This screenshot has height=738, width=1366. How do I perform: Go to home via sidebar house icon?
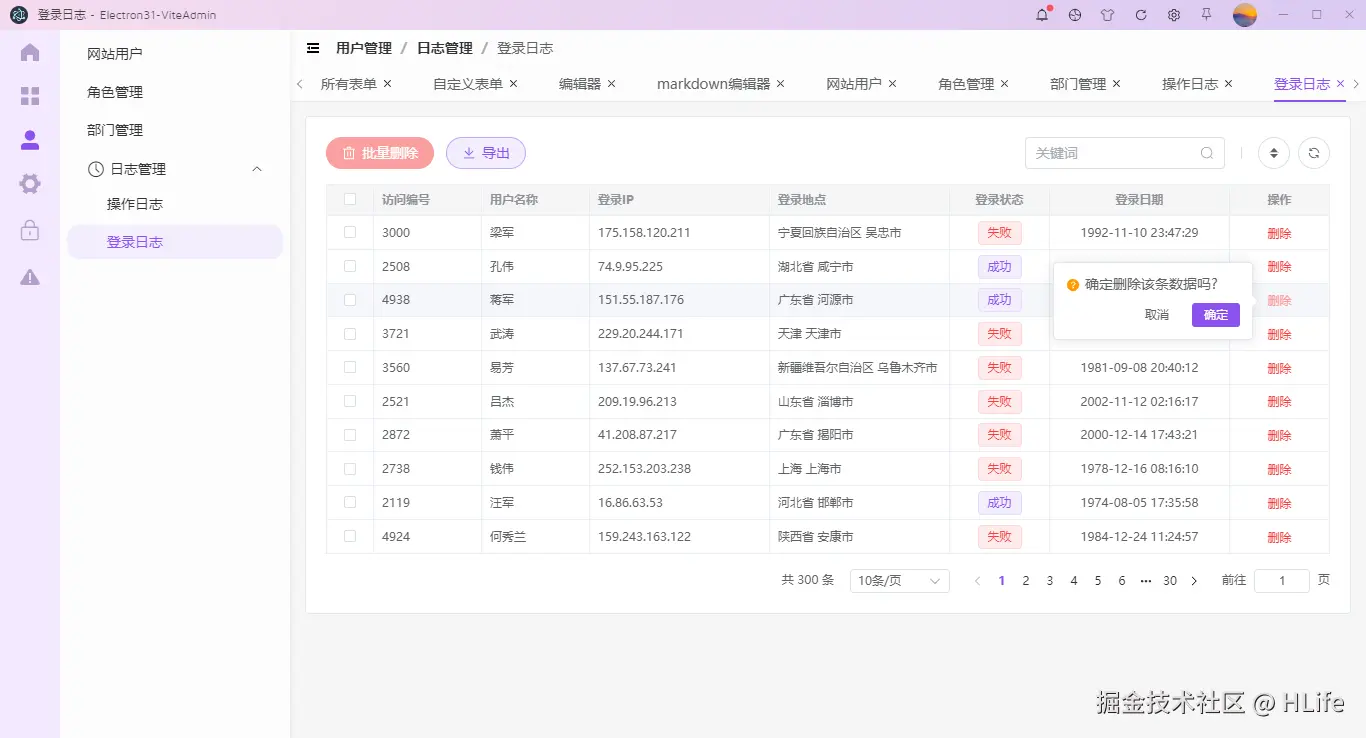point(30,53)
